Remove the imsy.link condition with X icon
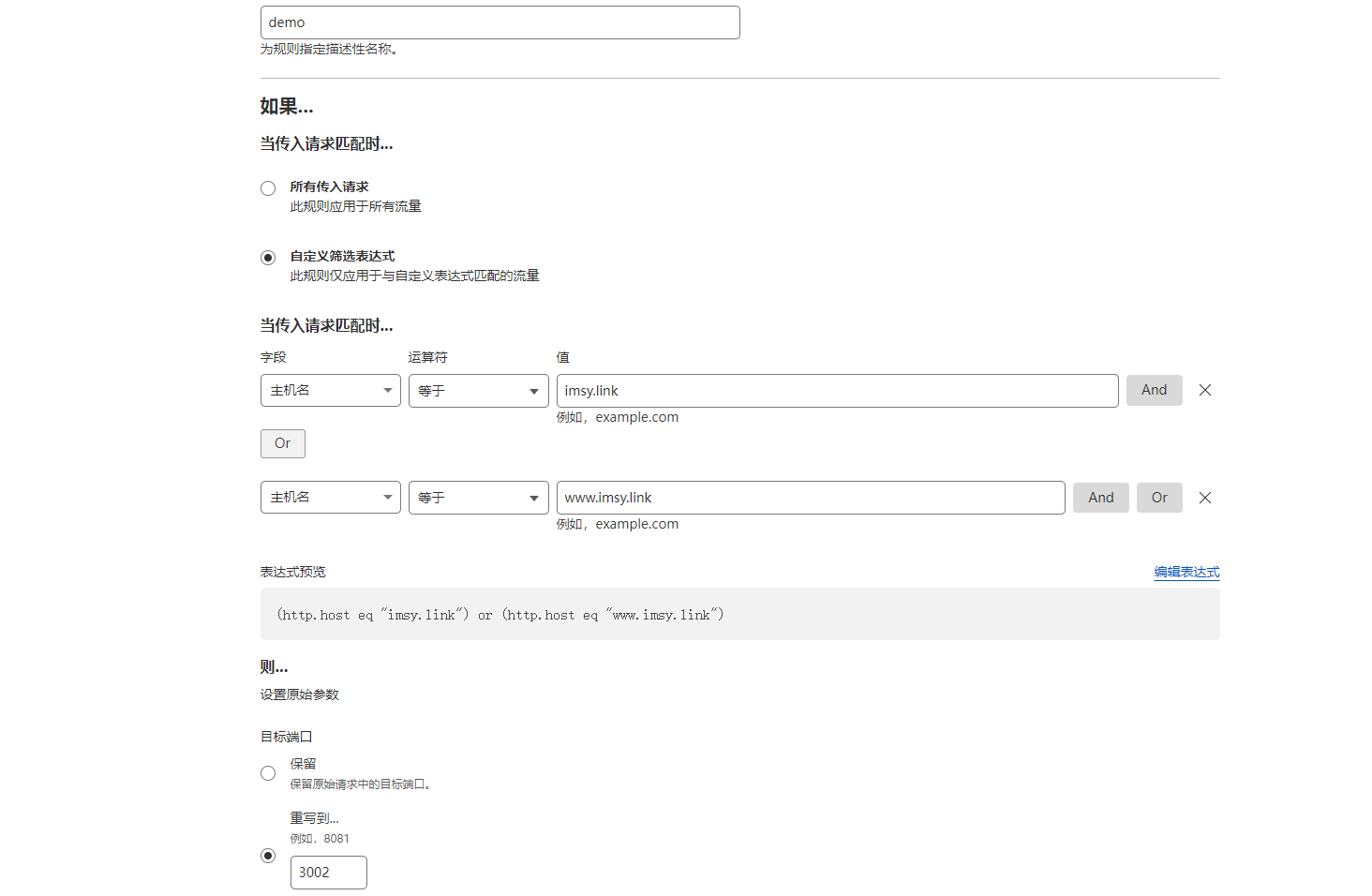Viewport: 1372px width, 896px height. tap(1205, 391)
